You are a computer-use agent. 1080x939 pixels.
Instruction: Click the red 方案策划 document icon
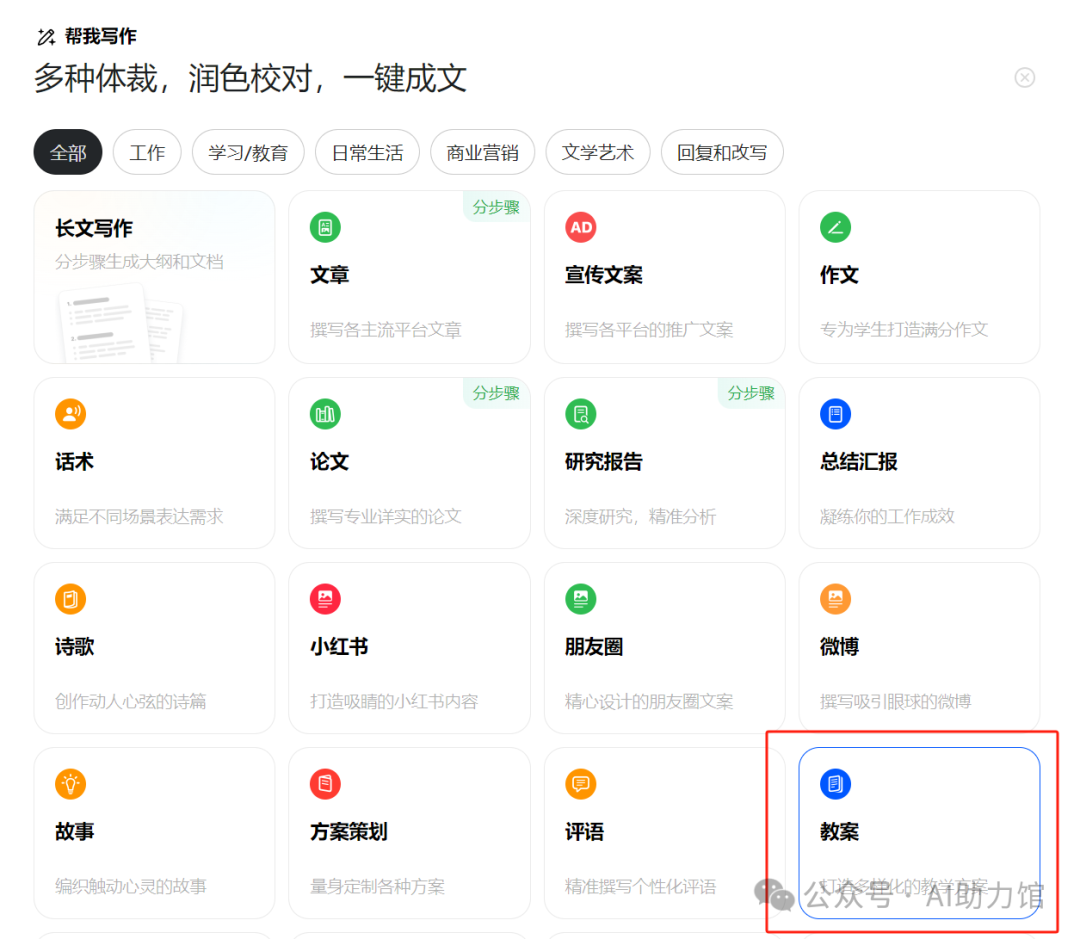325,784
